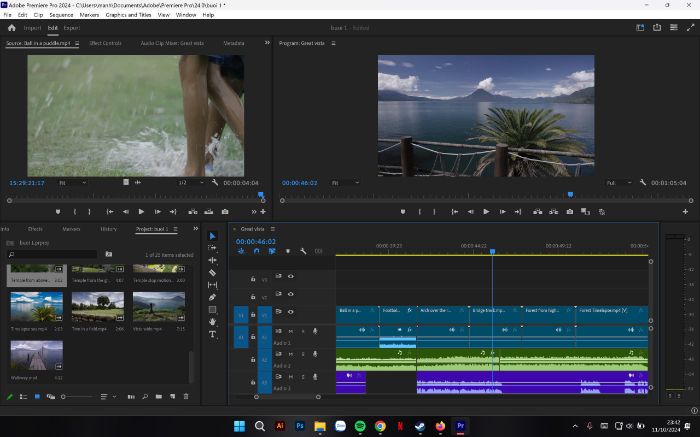Screen dimensions: 700x437
Task: Open Source monitor Fit zoom dropdown
Action: 72,183
